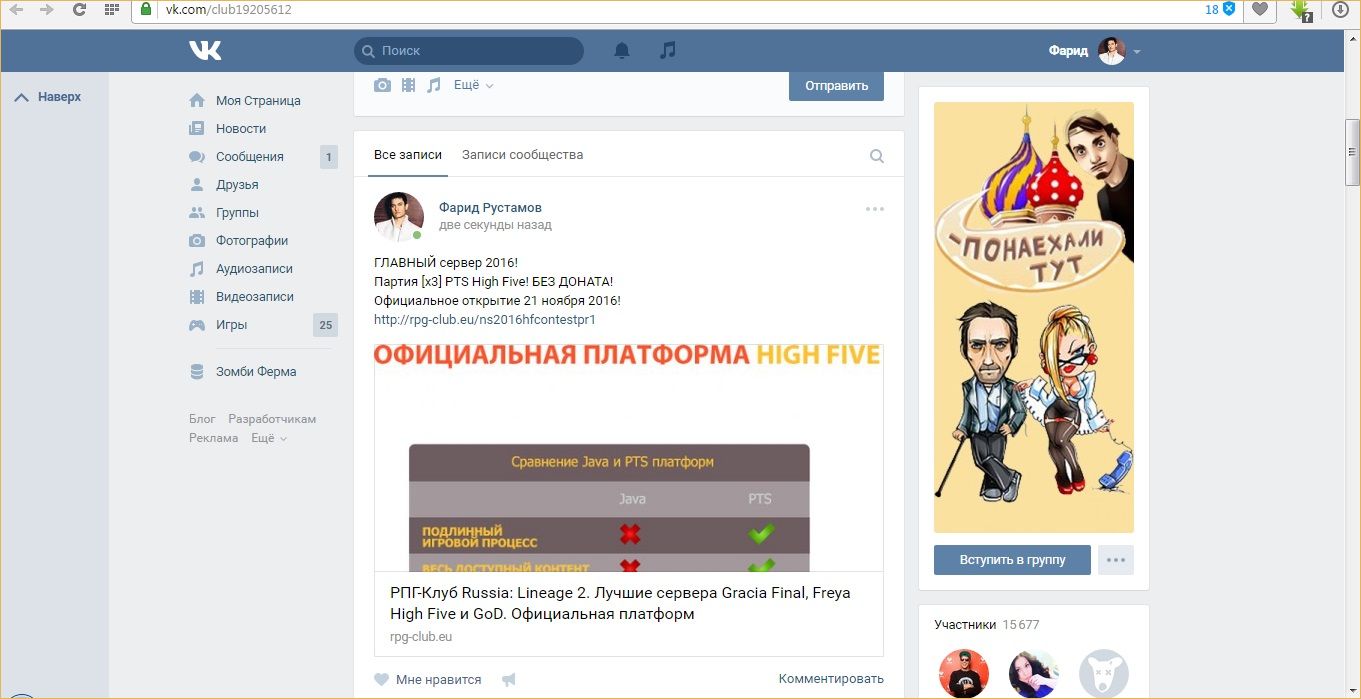The image size is (1361, 699).
Task: Click the share megaphone icon under post
Action: click(509, 680)
